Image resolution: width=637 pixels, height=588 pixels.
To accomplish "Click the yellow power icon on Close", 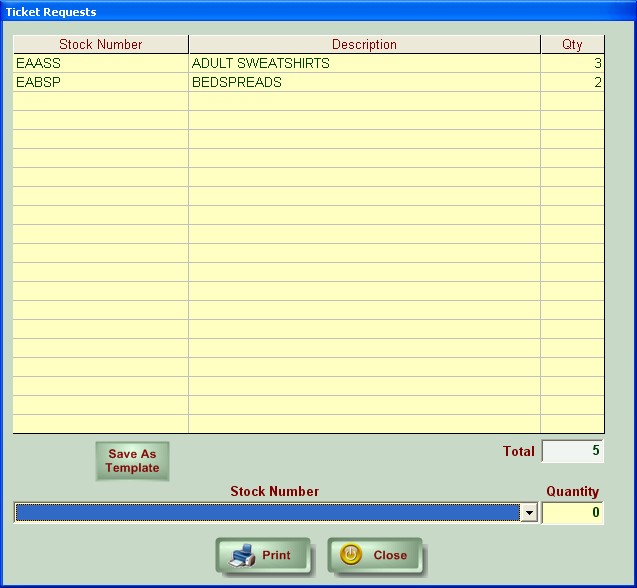I will click(x=351, y=554).
